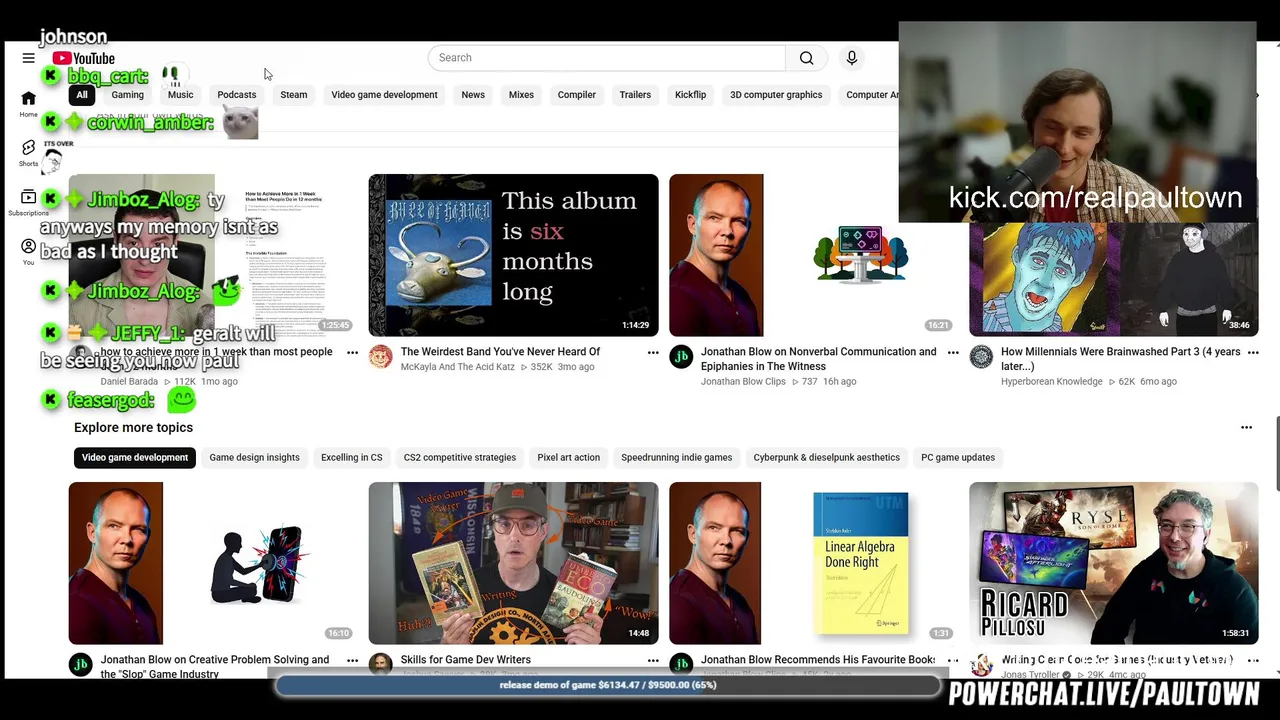
Task: Select the Steam filter chip
Action: tap(294, 95)
